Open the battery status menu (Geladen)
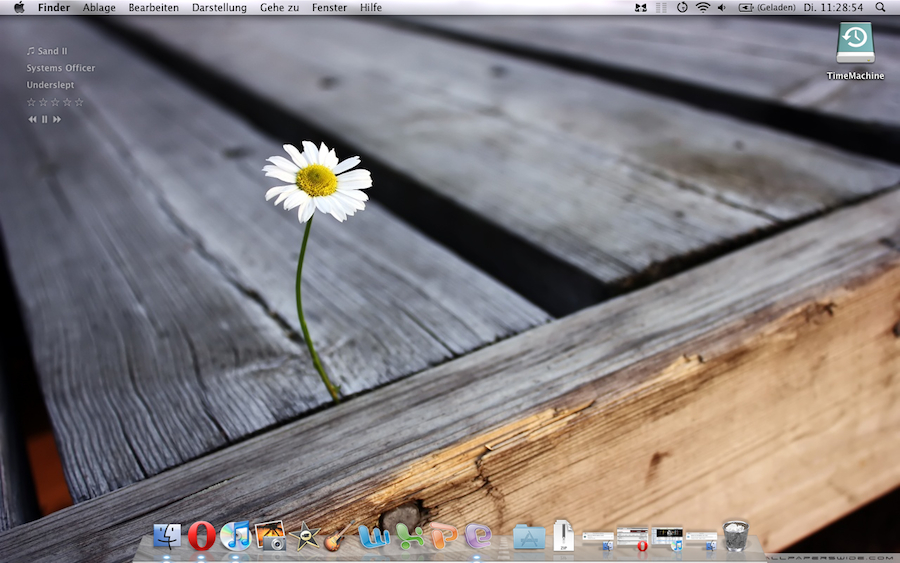The width and height of the screenshot is (900, 563). tap(767, 7)
